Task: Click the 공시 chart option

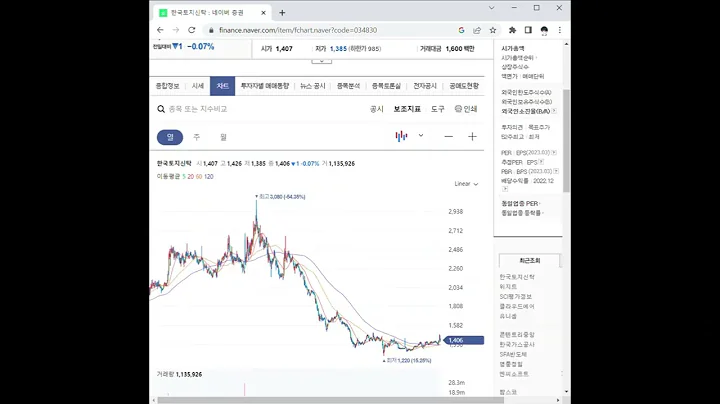Action: pyautogui.click(x=377, y=109)
